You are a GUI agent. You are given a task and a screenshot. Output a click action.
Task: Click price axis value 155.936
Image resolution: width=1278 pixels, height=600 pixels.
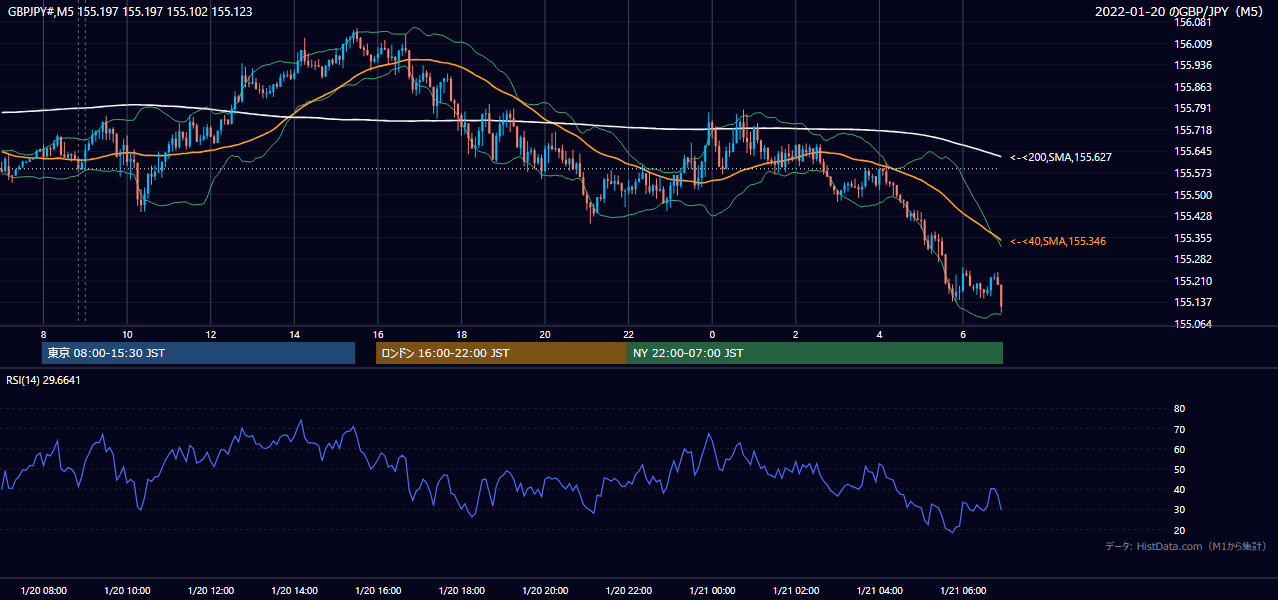pyautogui.click(x=1193, y=66)
